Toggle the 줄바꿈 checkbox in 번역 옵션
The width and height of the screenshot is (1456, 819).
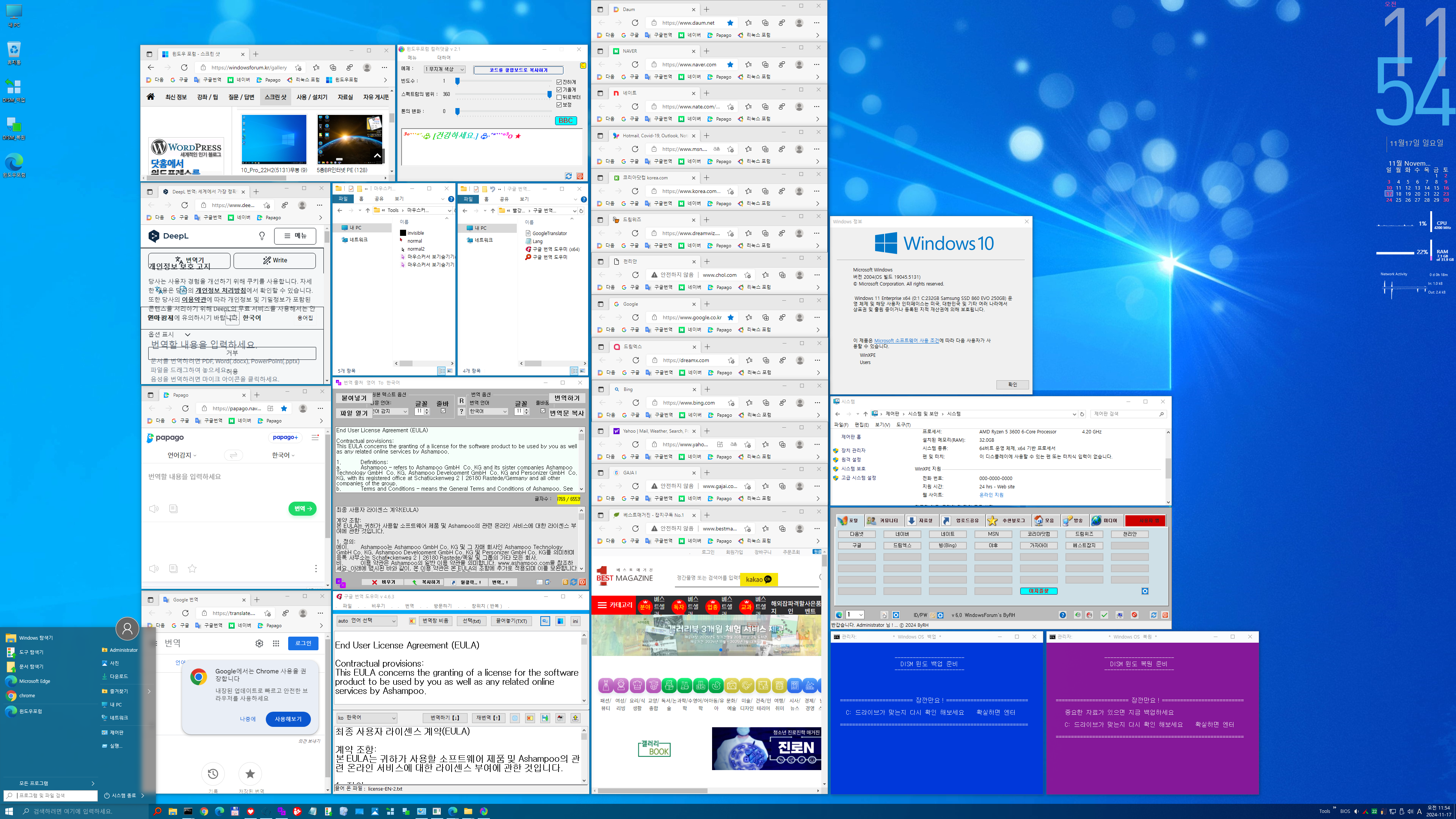543,411
